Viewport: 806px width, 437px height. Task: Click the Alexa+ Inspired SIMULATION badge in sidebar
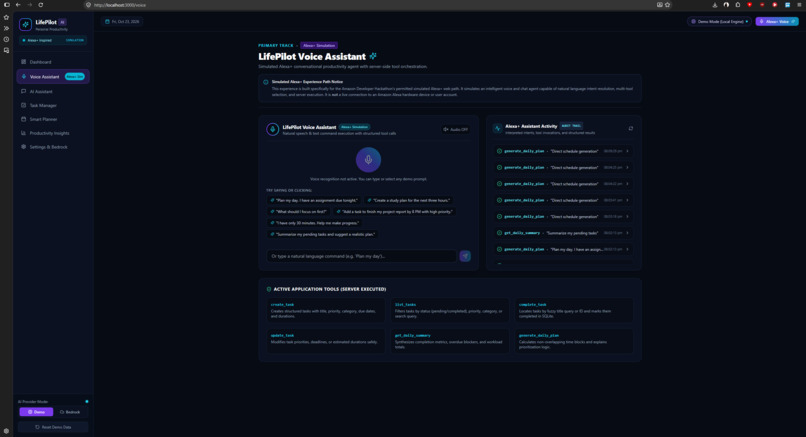[x=53, y=40]
